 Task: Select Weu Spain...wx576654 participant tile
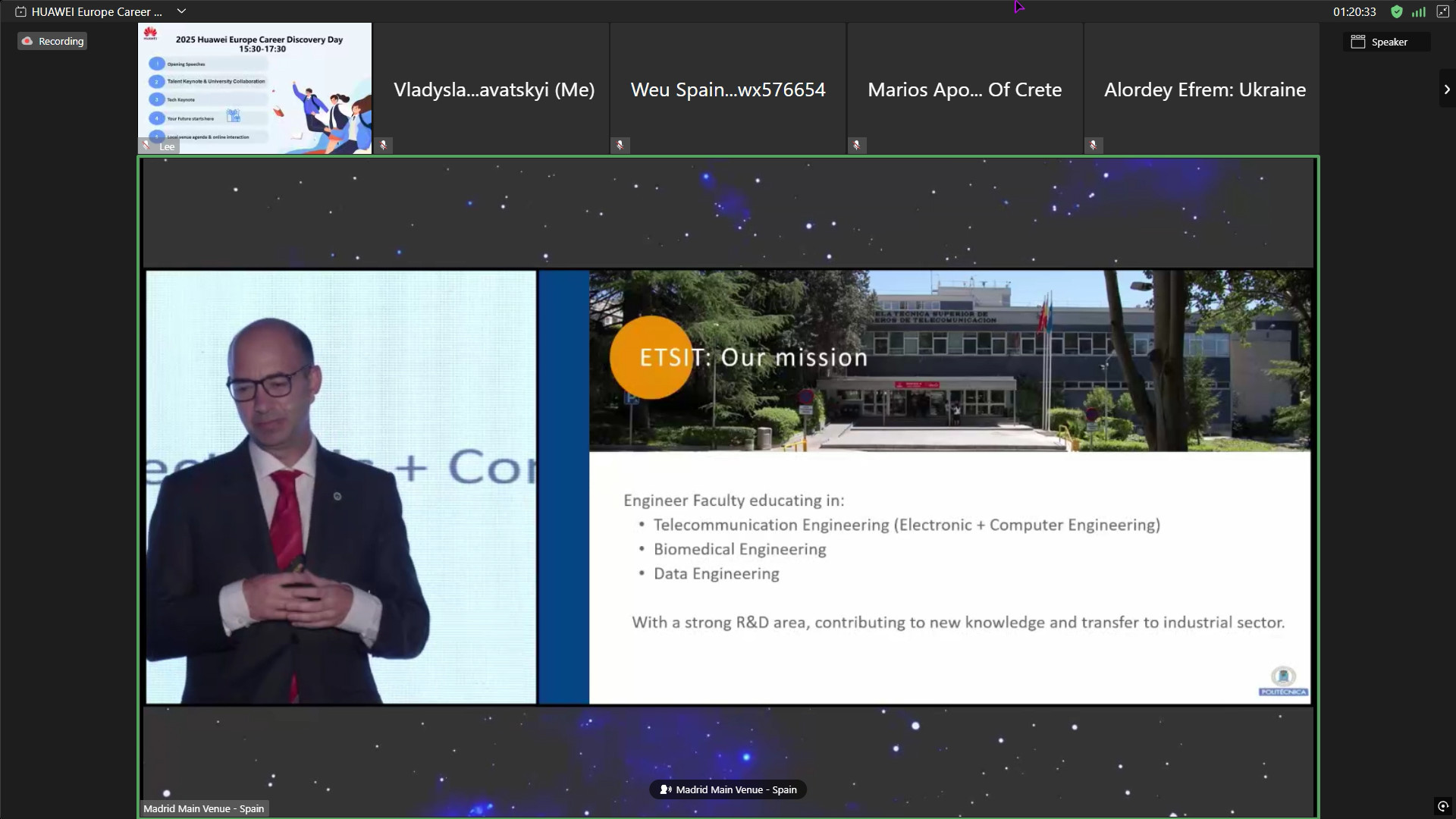click(x=728, y=89)
